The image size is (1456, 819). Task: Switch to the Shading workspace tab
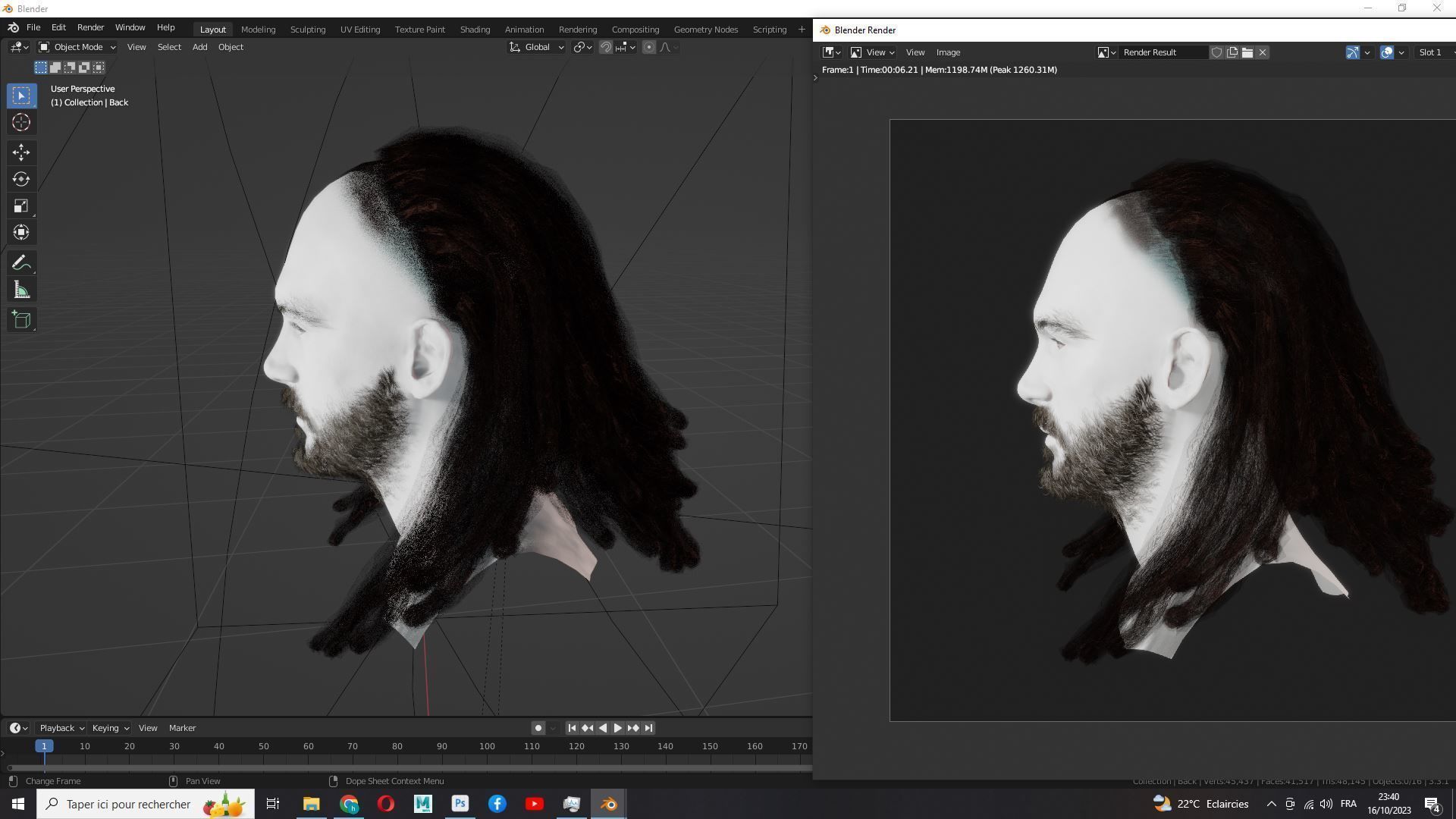[x=475, y=29]
